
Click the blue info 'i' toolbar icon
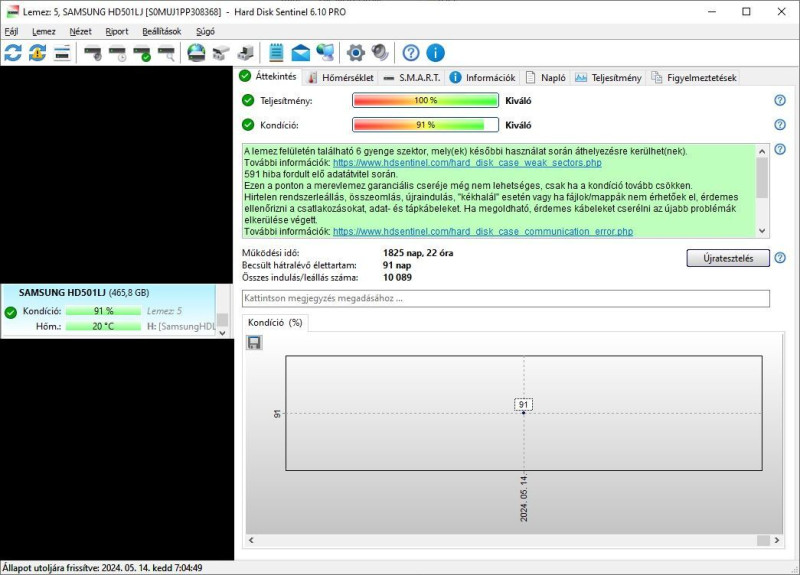click(x=435, y=53)
